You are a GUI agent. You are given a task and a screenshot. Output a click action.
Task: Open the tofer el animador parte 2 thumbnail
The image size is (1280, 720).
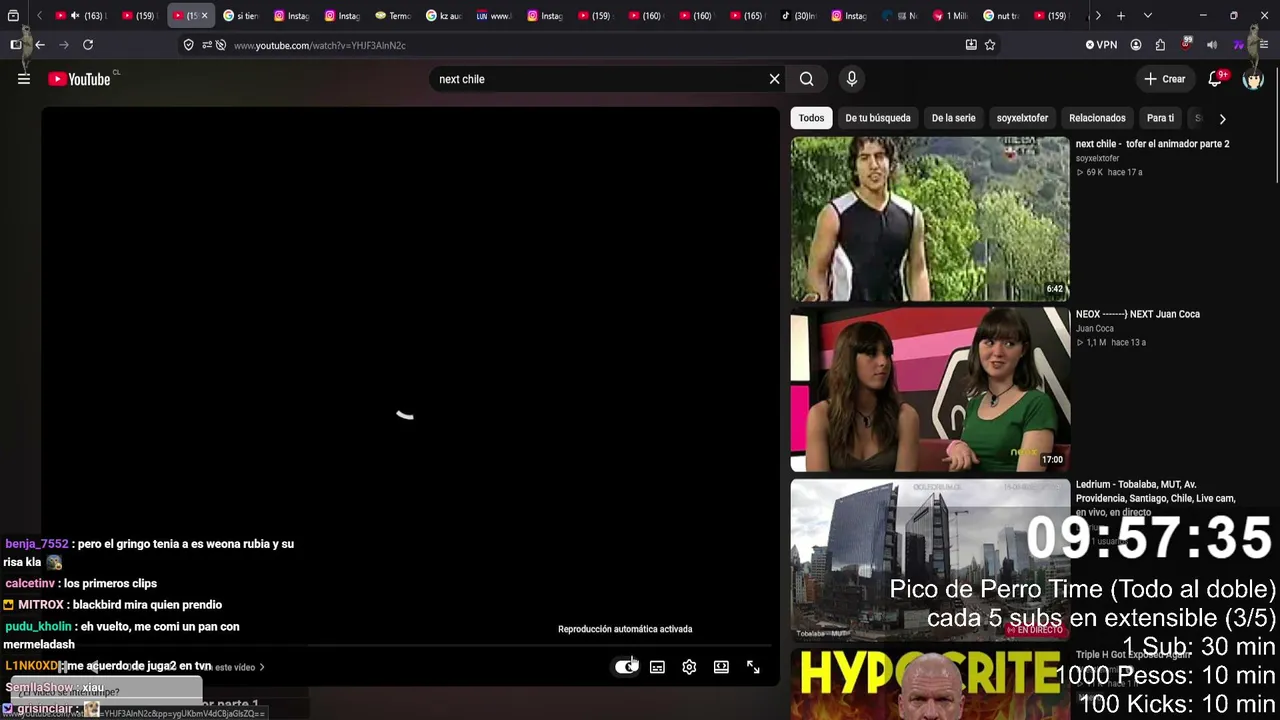pos(930,218)
